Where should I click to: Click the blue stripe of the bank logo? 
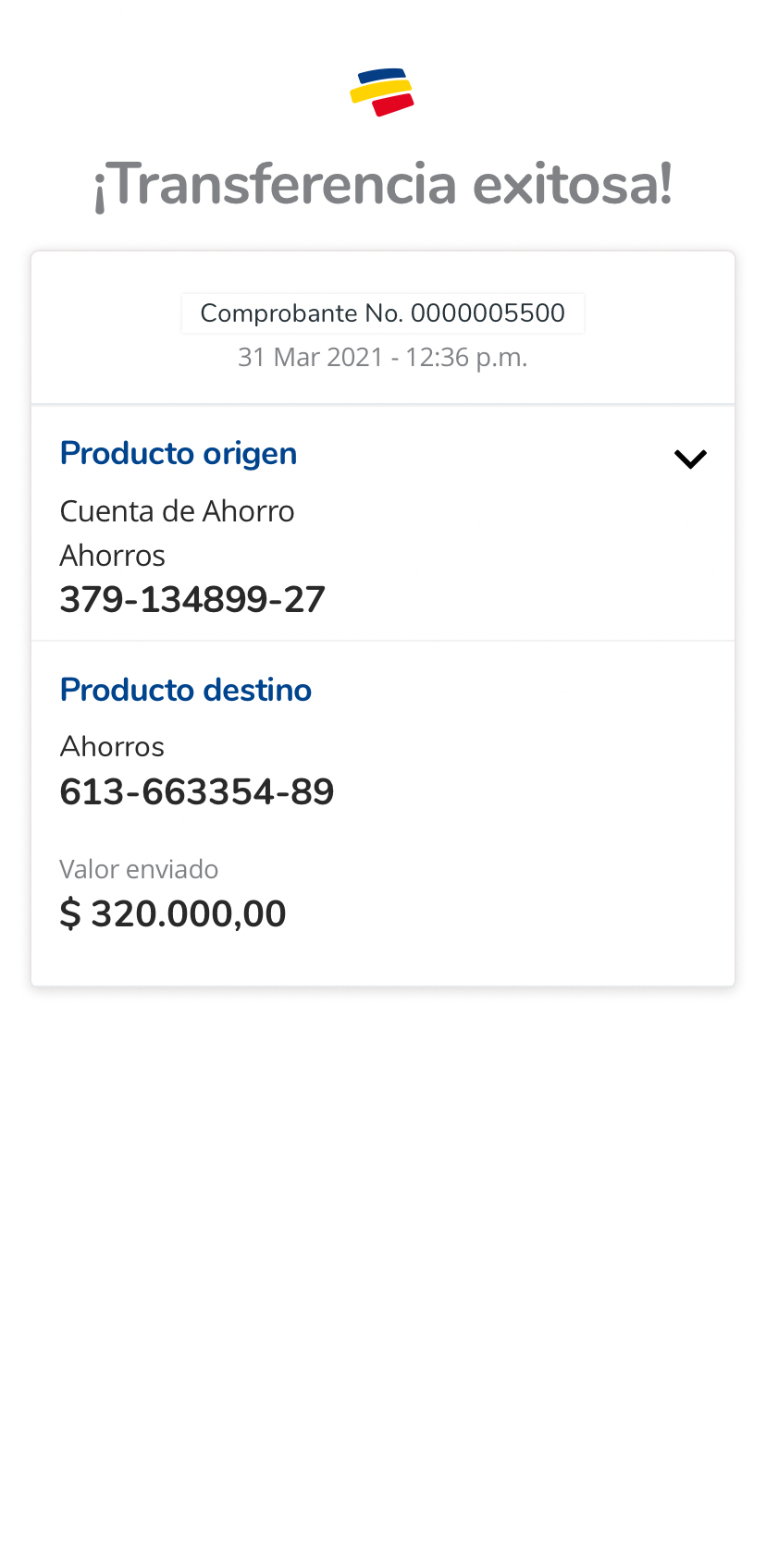point(380,76)
